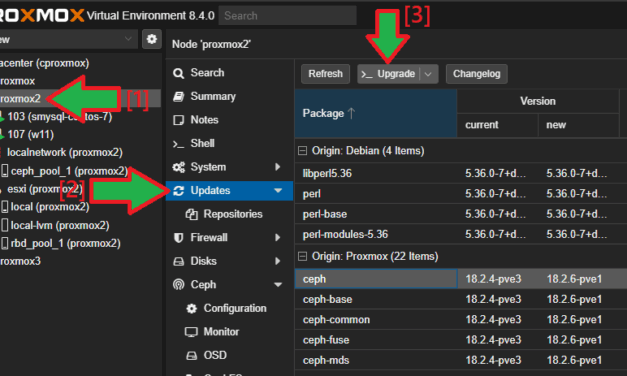Select the perl-modules-5.36 package row
The height and width of the screenshot is (376, 627).
point(461,234)
